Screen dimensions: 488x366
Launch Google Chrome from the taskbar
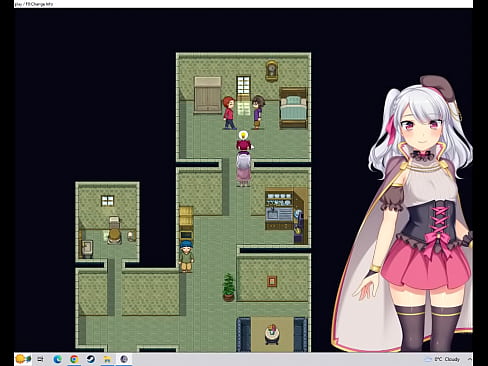point(74,359)
